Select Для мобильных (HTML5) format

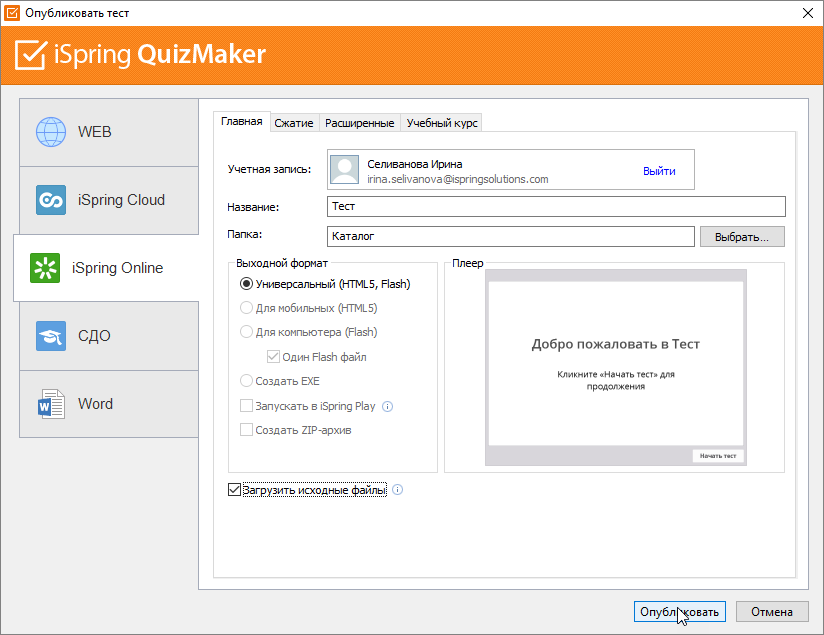pyautogui.click(x=246, y=308)
